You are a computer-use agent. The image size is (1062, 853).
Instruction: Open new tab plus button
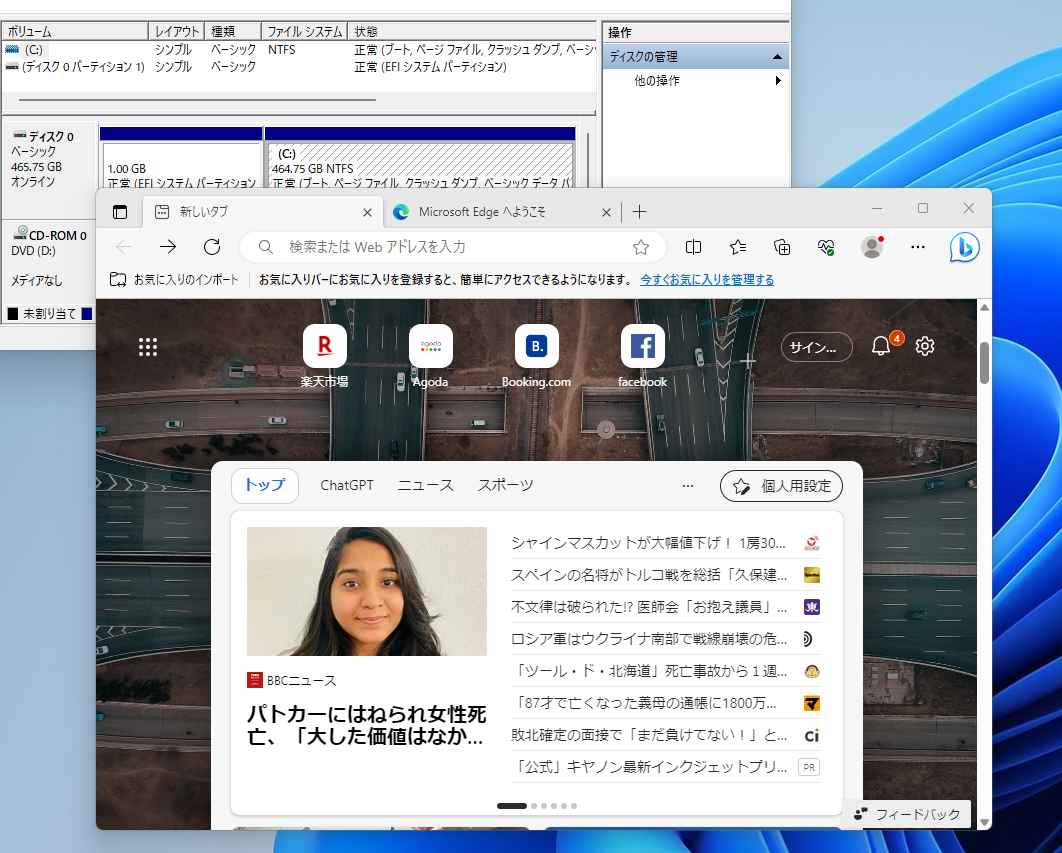(x=639, y=212)
